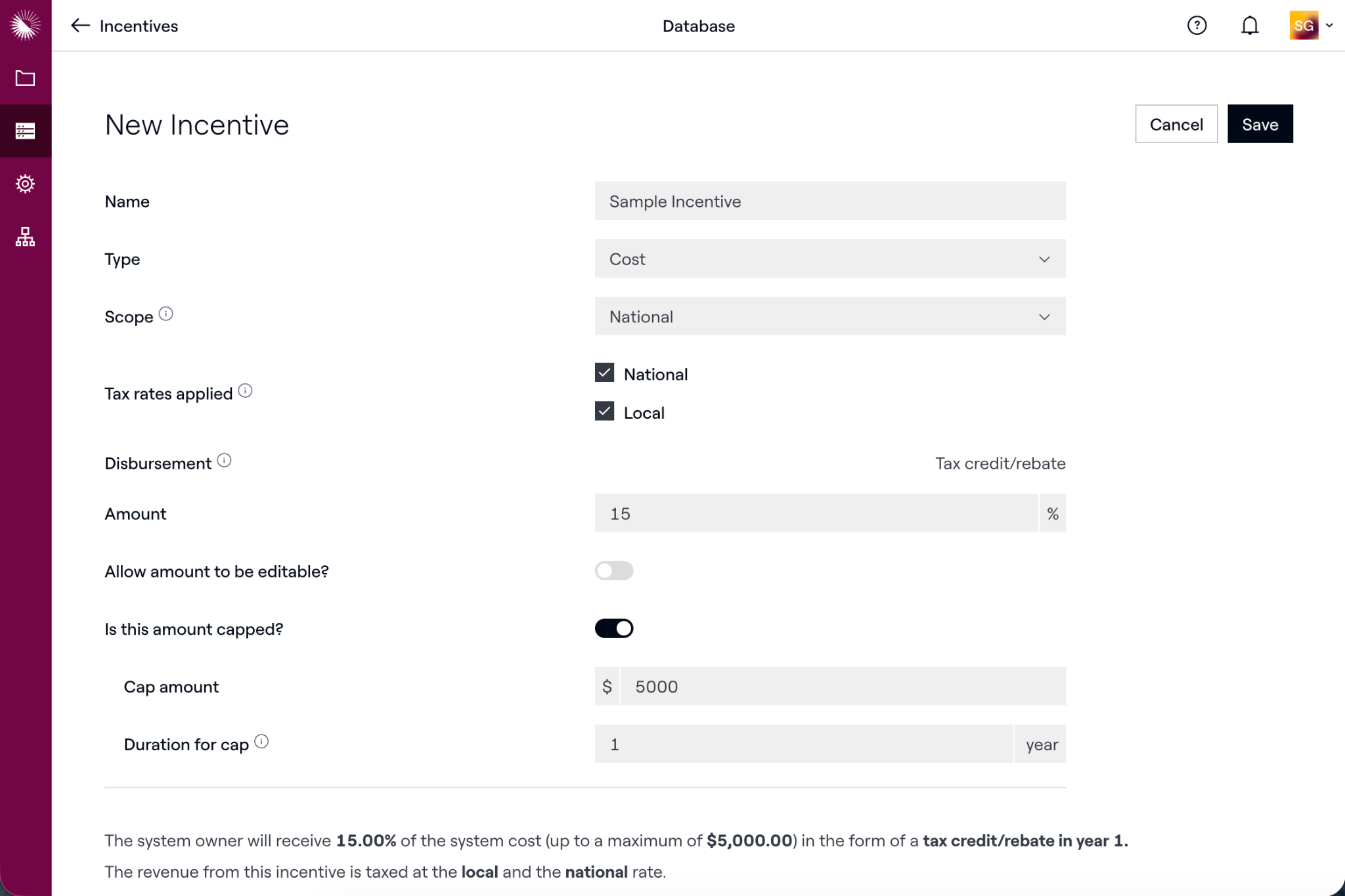Turn off the Is this amount capped toggle
Image resolution: width=1345 pixels, height=896 pixels.
614,628
